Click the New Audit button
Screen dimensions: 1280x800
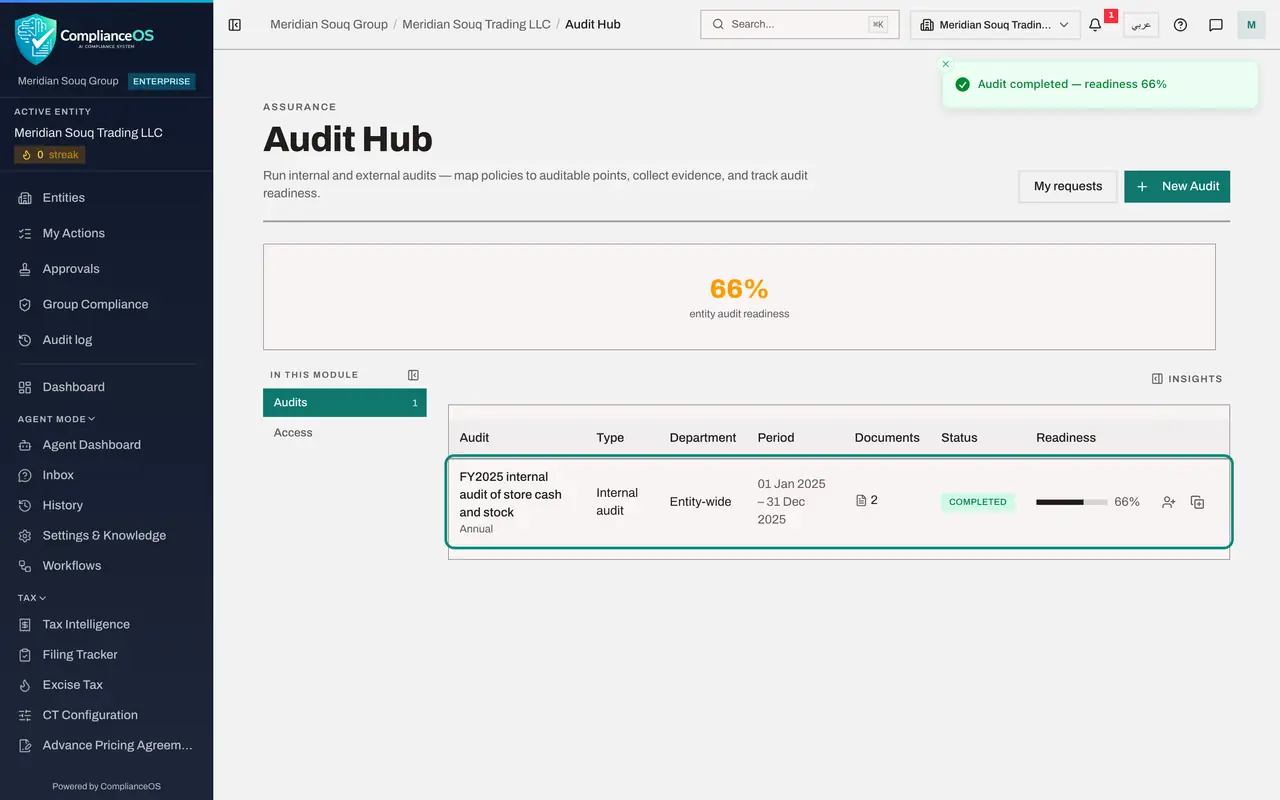[1177, 186]
